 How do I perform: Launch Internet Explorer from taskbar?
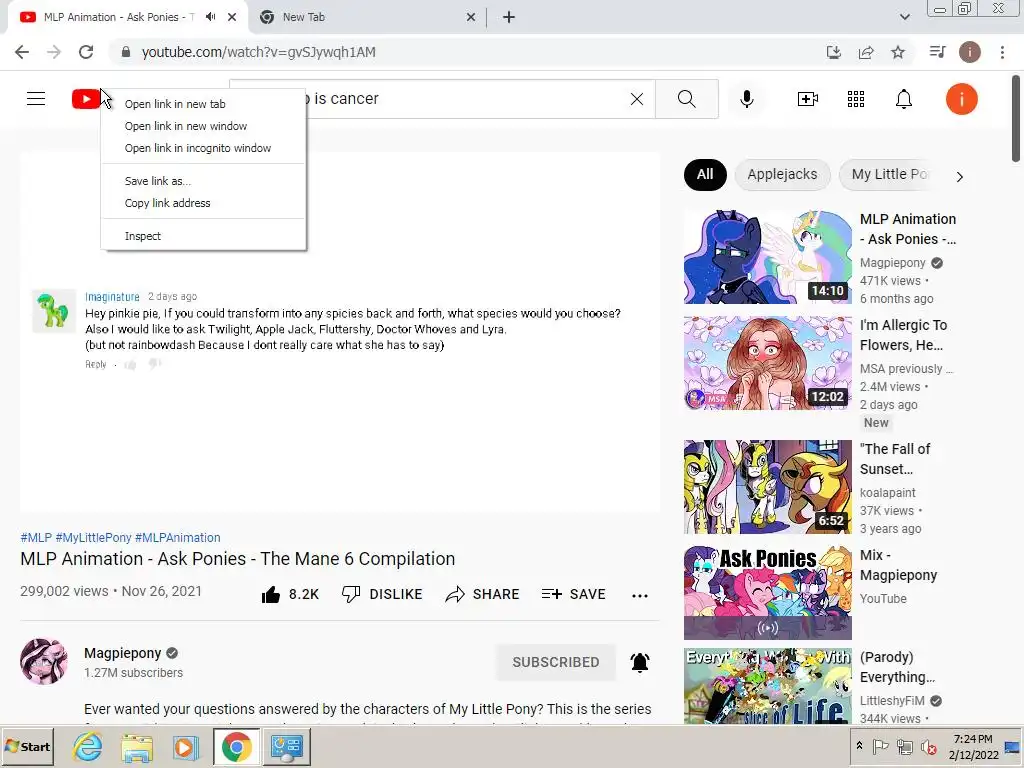tap(88, 747)
